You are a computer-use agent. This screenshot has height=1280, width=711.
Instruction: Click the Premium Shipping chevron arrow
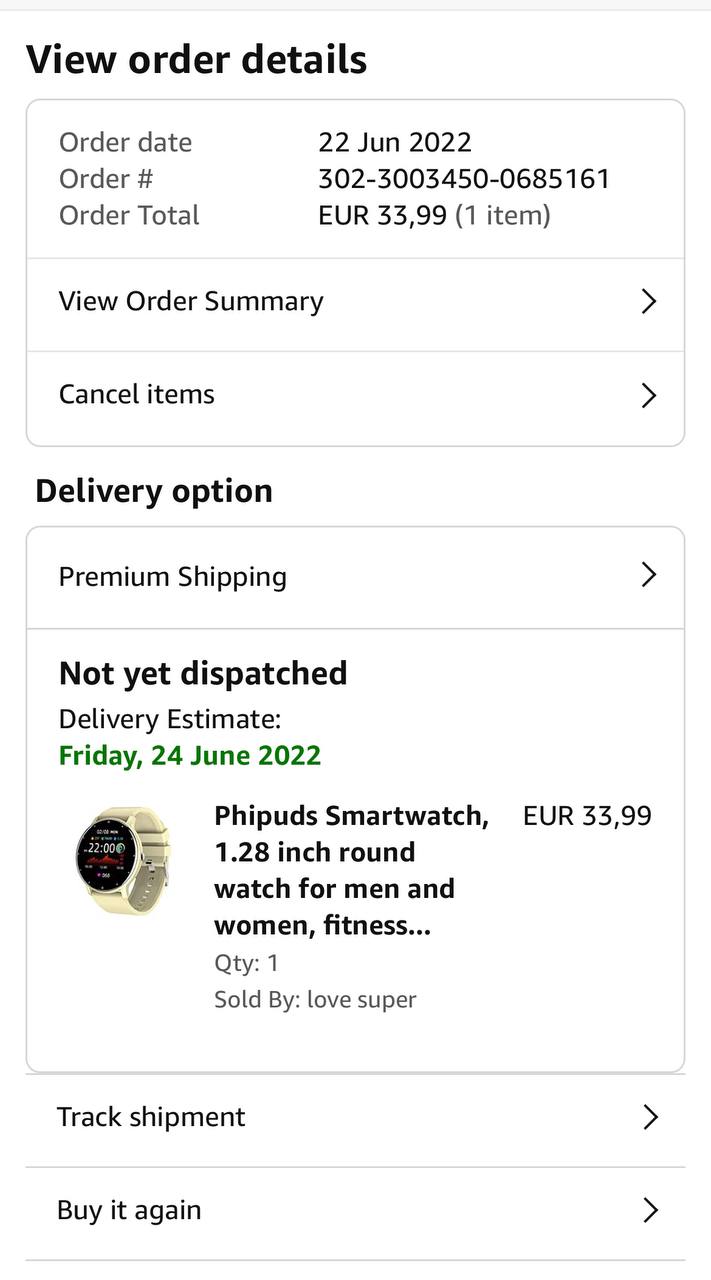[x=648, y=575]
